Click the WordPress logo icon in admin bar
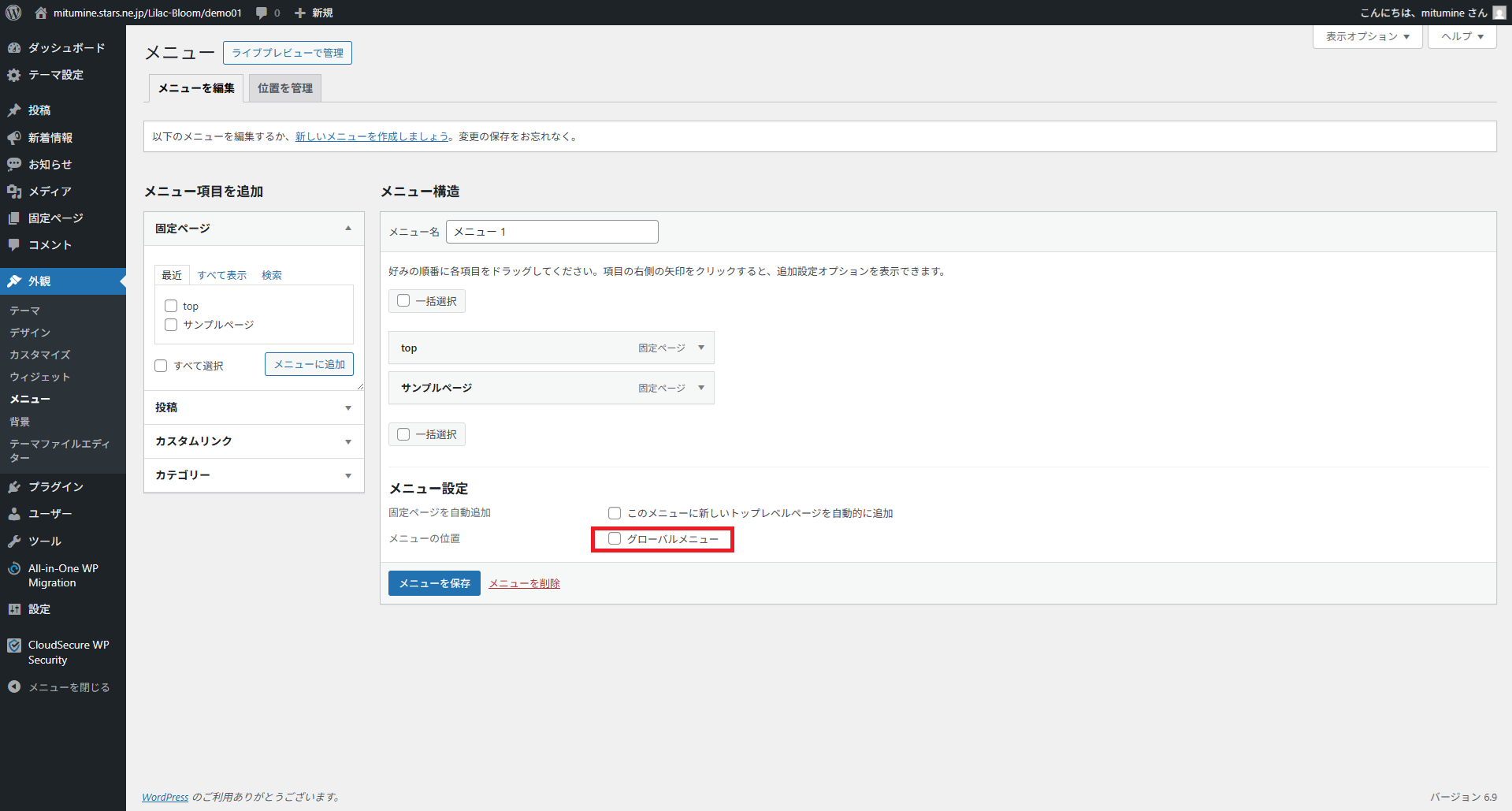Screen dimensions: 1512x811 (x=13, y=13)
